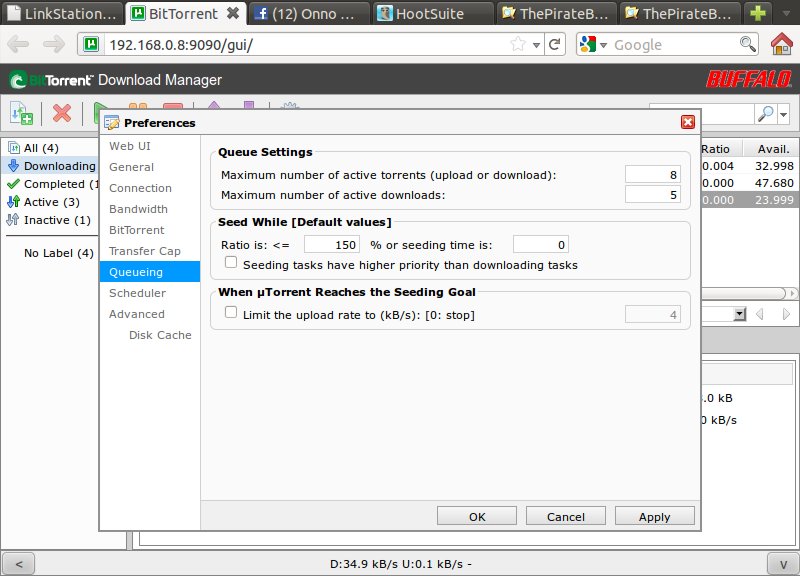Click the Add Torrent toolbar icon
The width and height of the screenshot is (800, 576).
coord(21,113)
